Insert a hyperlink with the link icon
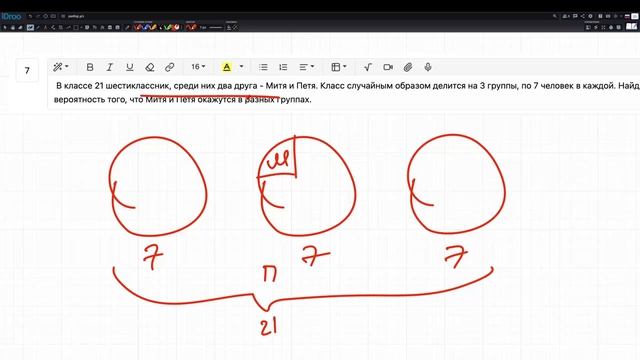 [x=169, y=67]
